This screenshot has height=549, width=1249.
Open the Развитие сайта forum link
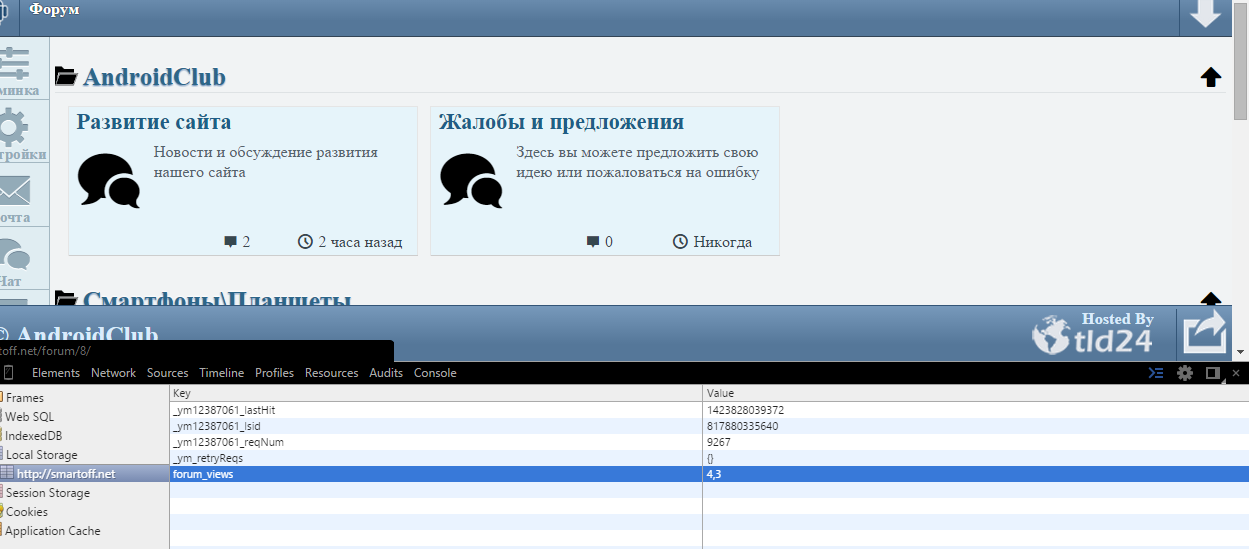[x=154, y=122]
